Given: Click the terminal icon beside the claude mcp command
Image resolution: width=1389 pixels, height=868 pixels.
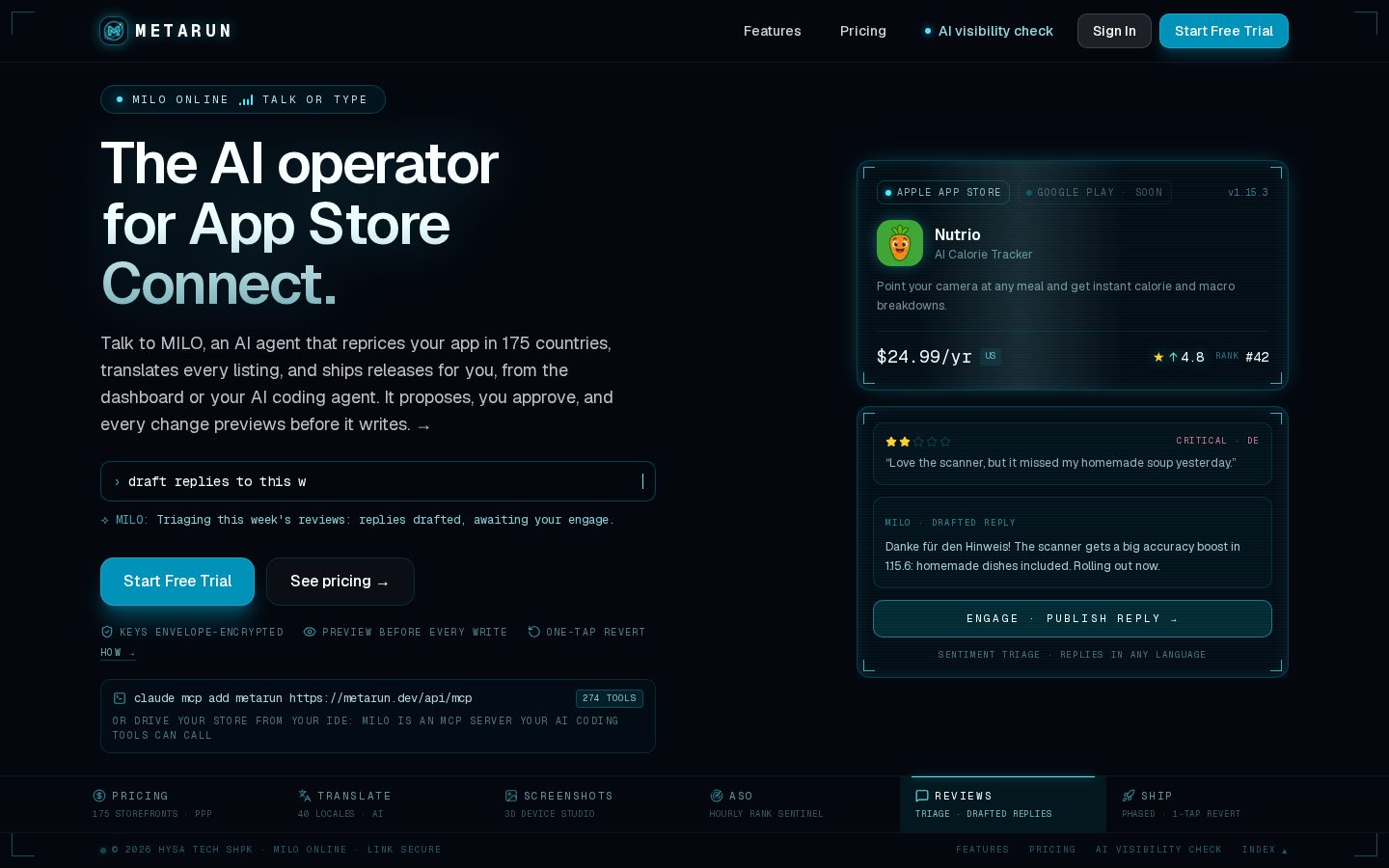Looking at the screenshot, I should coord(120,698).
